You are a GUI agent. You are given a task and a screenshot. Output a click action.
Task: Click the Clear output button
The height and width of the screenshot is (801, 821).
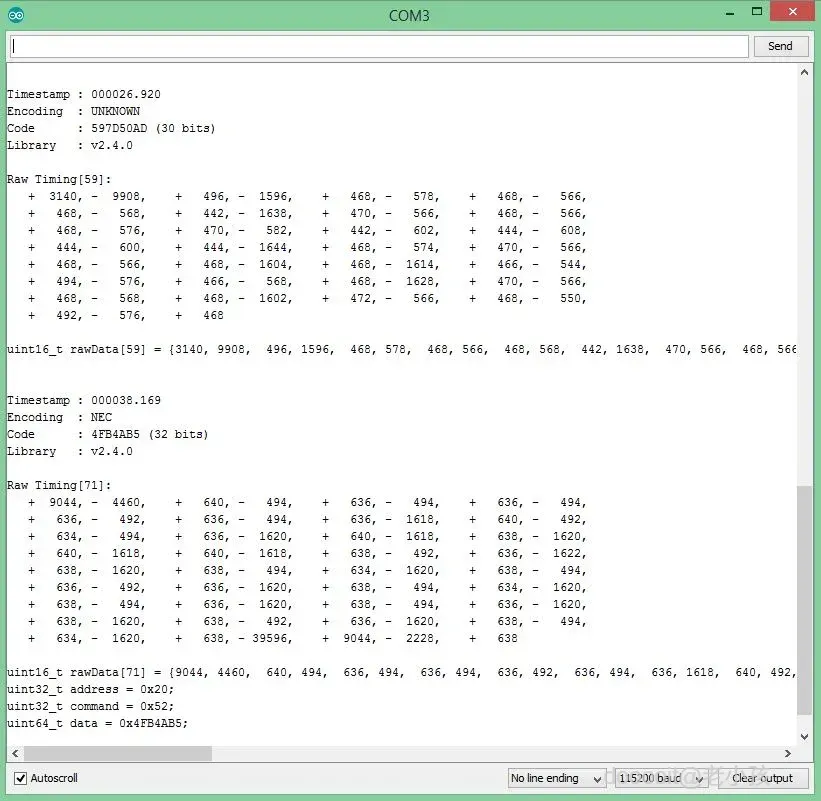click(762, 778)
